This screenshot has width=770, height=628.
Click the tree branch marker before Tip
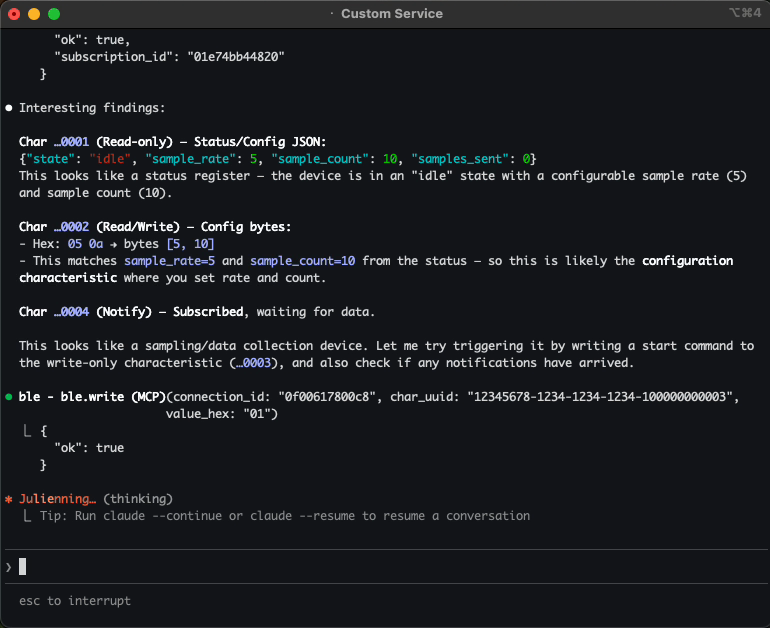pyautogui.click(x=27, y=516)
